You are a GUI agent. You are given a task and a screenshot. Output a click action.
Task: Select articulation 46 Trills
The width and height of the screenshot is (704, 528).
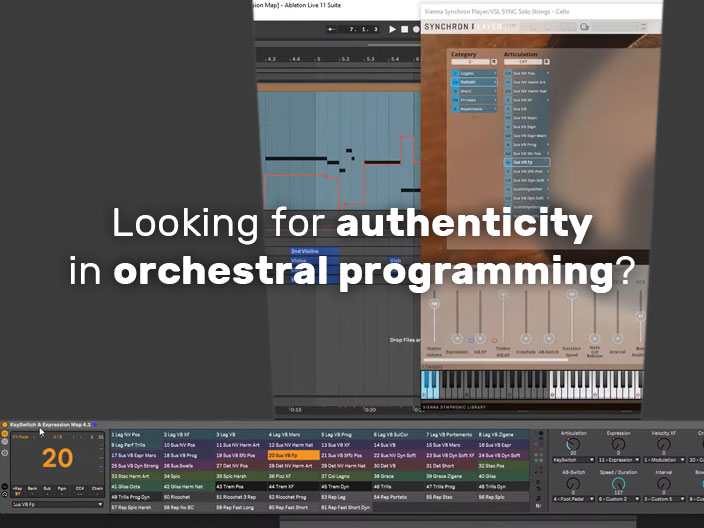399,487
